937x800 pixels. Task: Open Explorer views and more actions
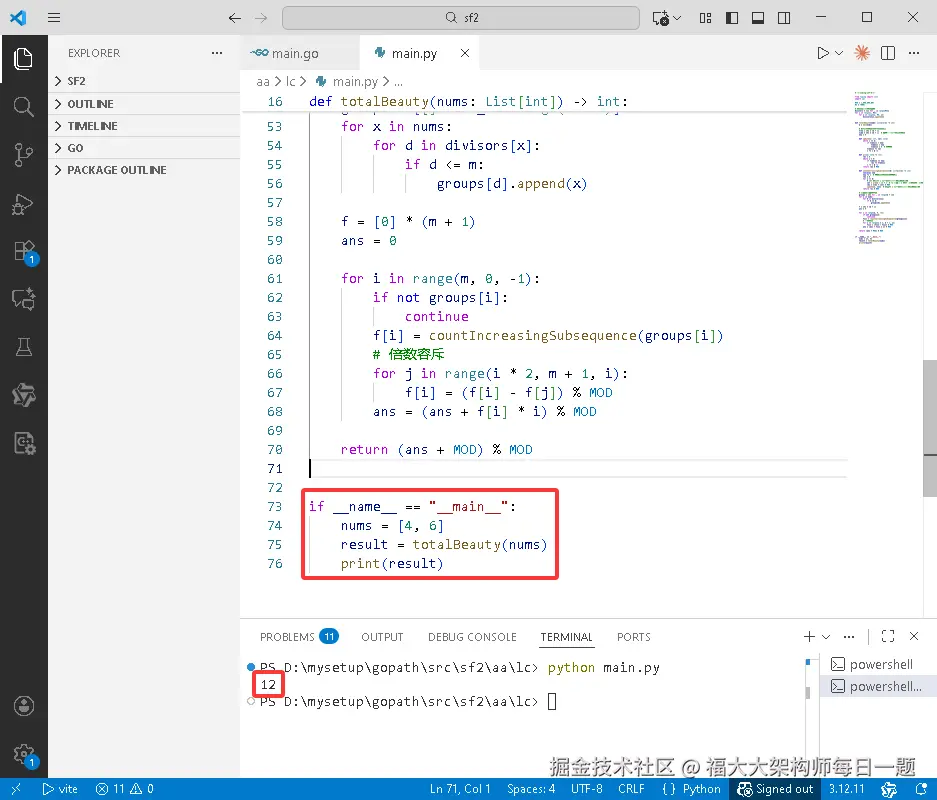tap(217, 53)
